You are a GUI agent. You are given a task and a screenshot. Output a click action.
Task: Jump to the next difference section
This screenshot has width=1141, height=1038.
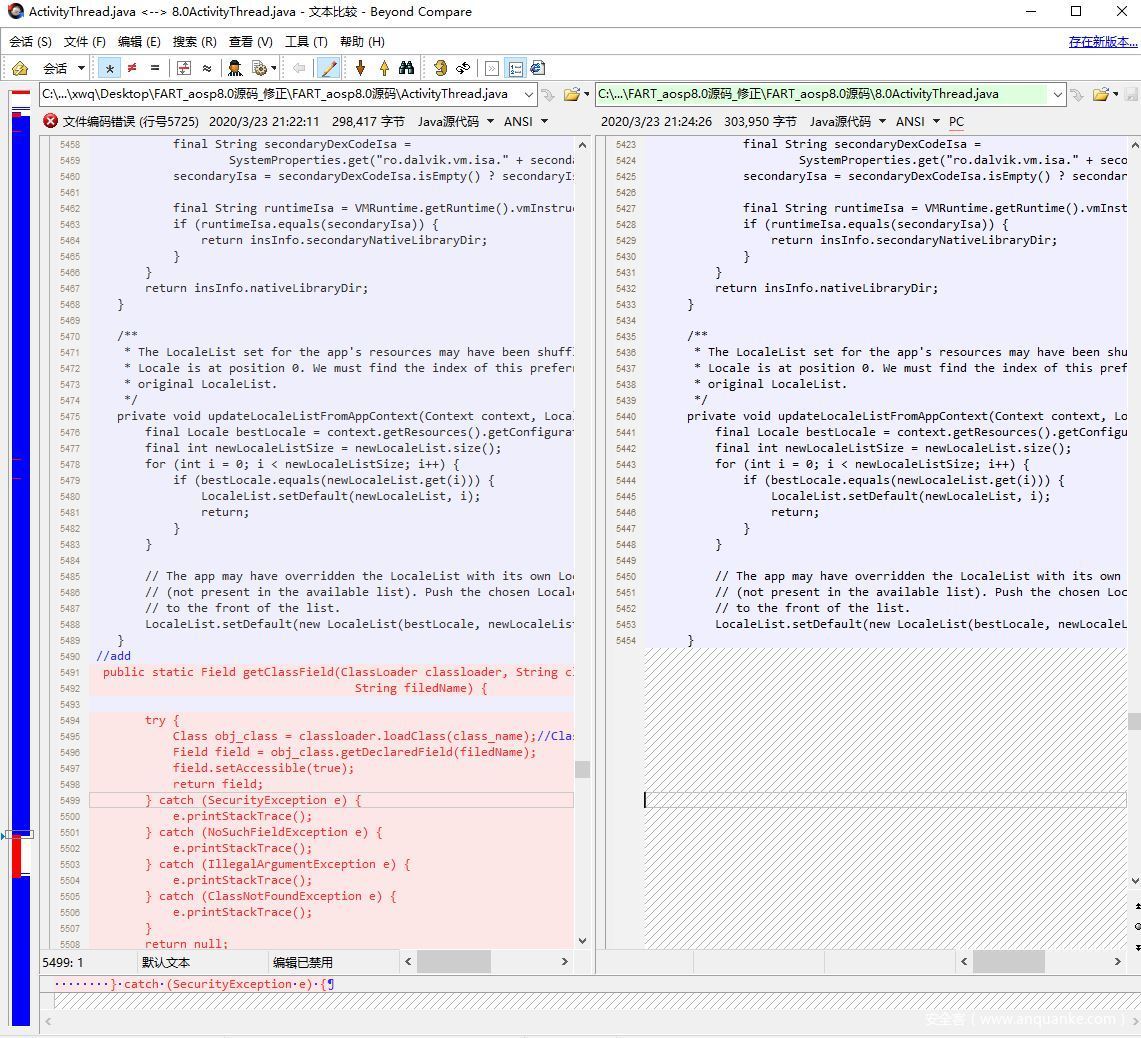(x=360, y=68)
